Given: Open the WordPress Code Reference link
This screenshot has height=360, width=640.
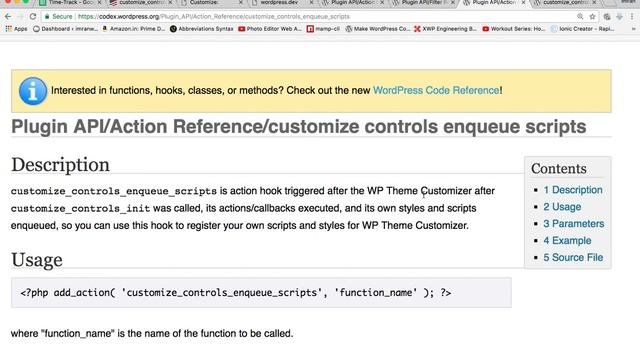Looking at the screenshot, I should click(436, 91).
